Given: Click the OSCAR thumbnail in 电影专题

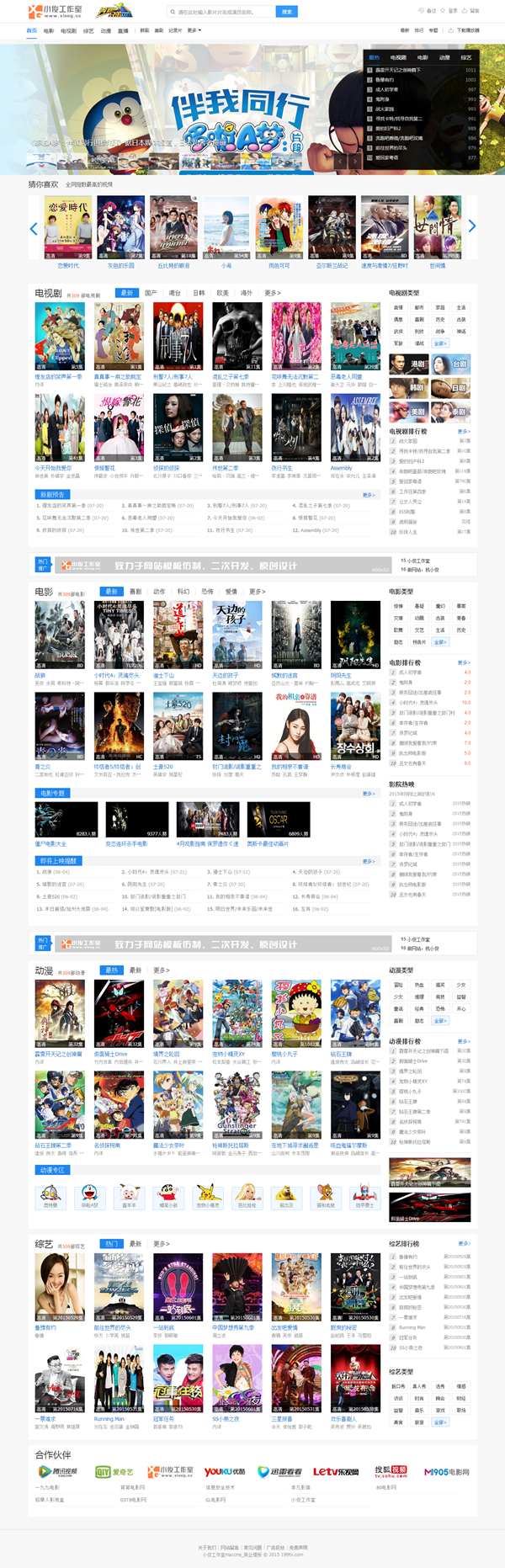Looking at the screenshot, I should (279, 819).
